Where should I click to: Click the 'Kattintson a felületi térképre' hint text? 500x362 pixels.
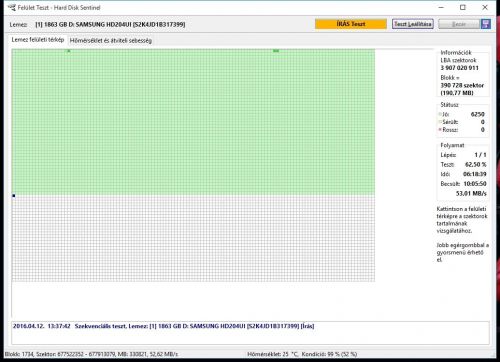click(462, 220)
